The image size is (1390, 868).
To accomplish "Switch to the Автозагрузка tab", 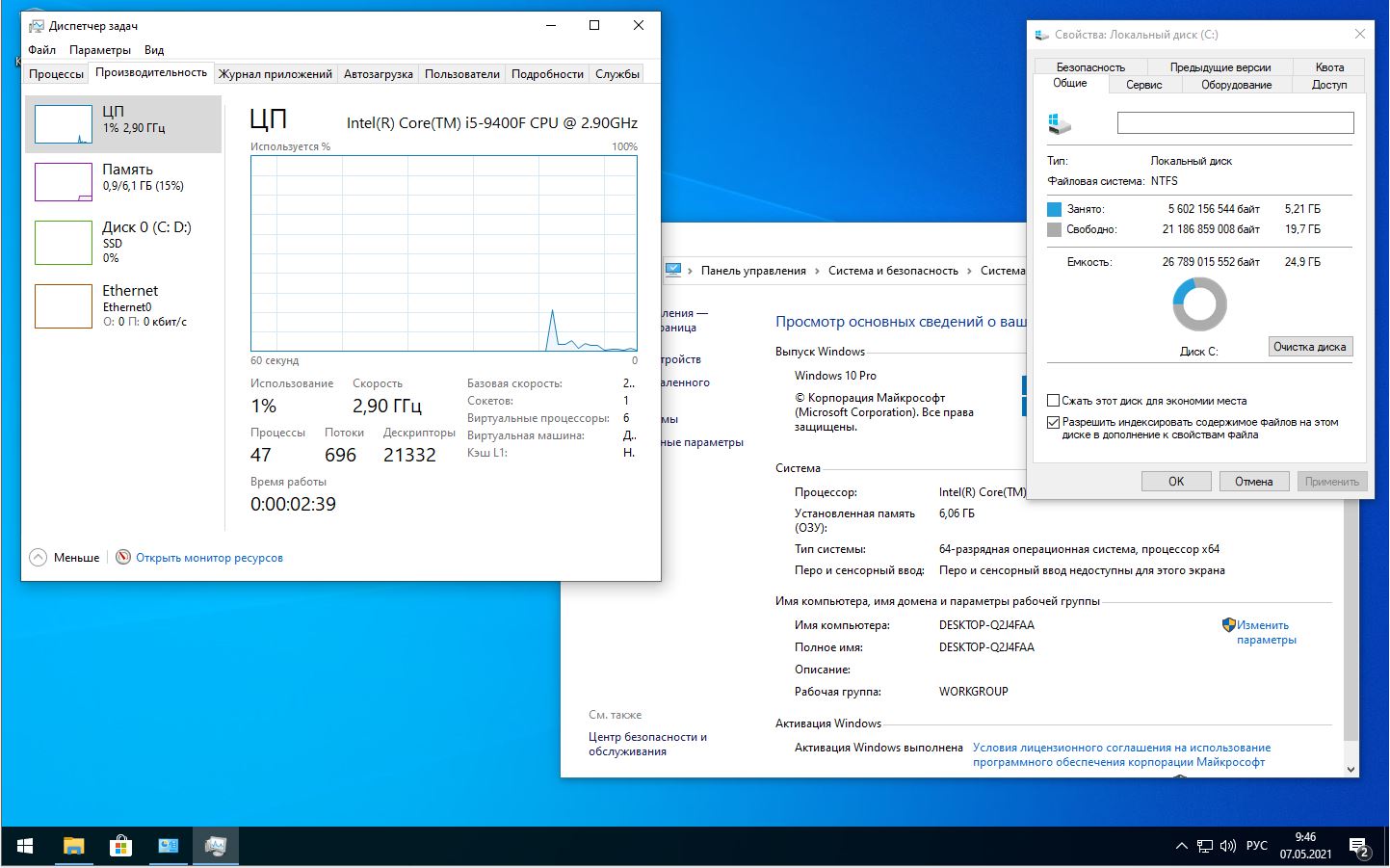I will (x=379, y=74).
